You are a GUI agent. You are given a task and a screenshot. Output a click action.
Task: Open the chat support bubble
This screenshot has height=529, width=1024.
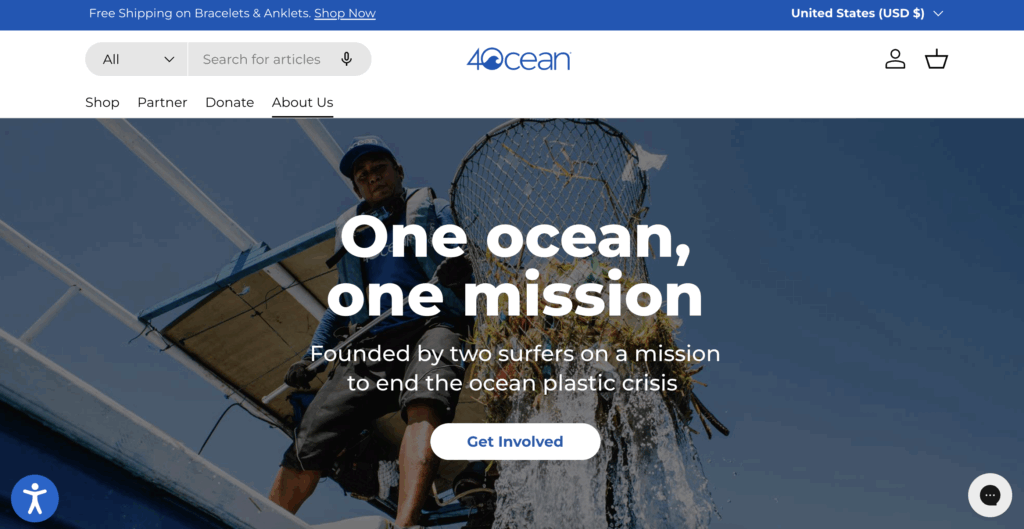pyautogui.click(x=989, y=495)
